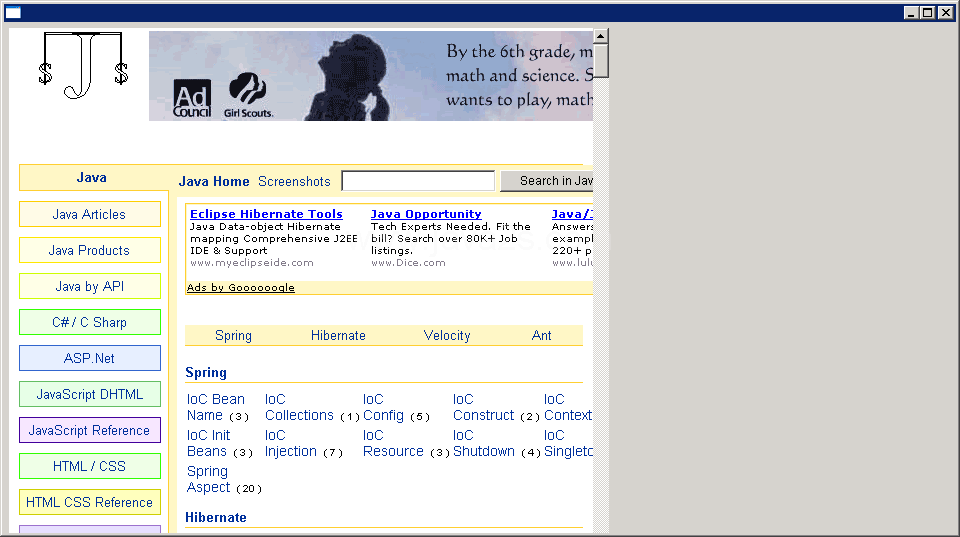Focus the search text field

click(x=418, y=181)
